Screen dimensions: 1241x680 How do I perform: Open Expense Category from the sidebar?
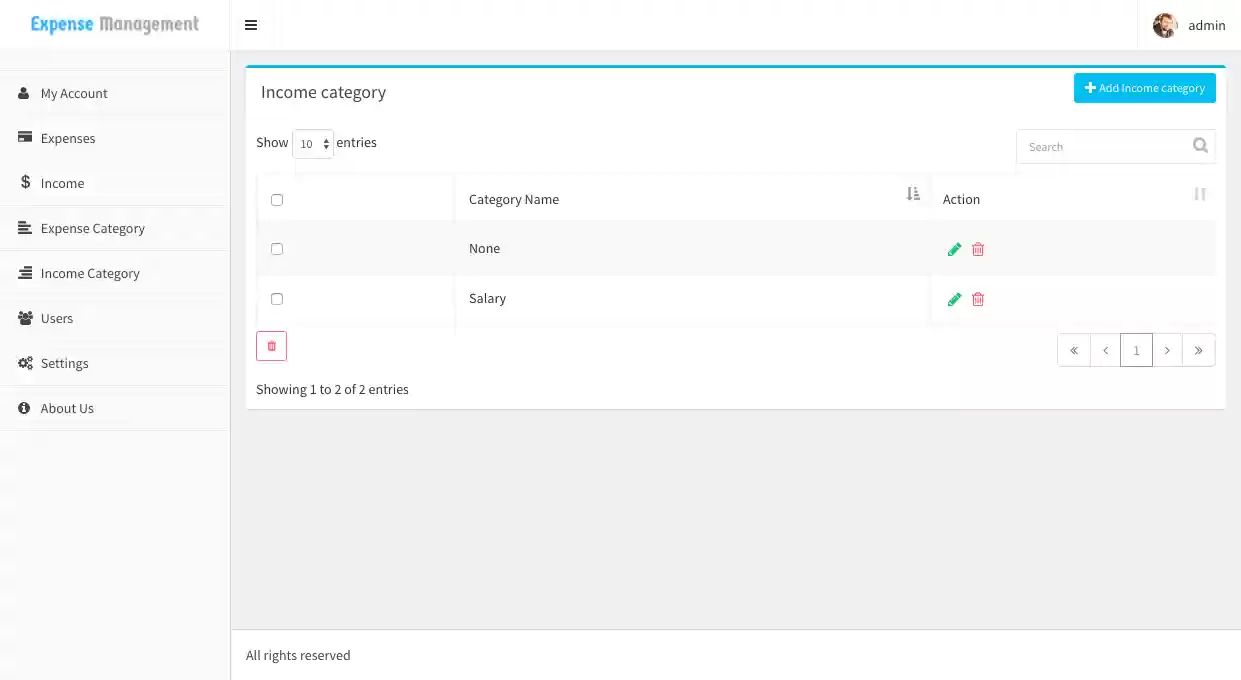92,228
